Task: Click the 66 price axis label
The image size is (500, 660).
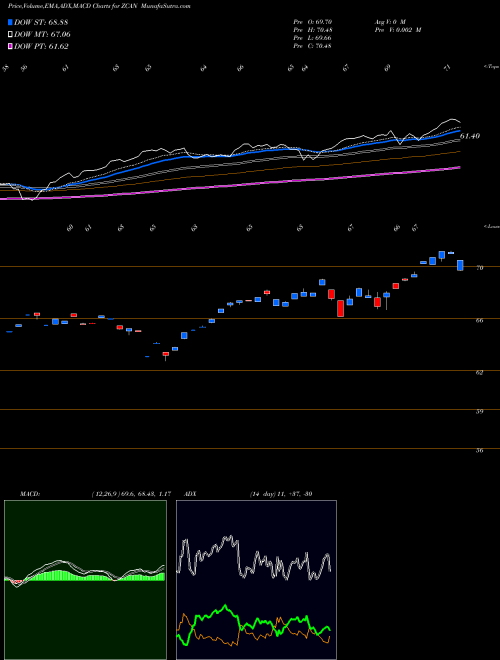Action: (x=479, y=320)
